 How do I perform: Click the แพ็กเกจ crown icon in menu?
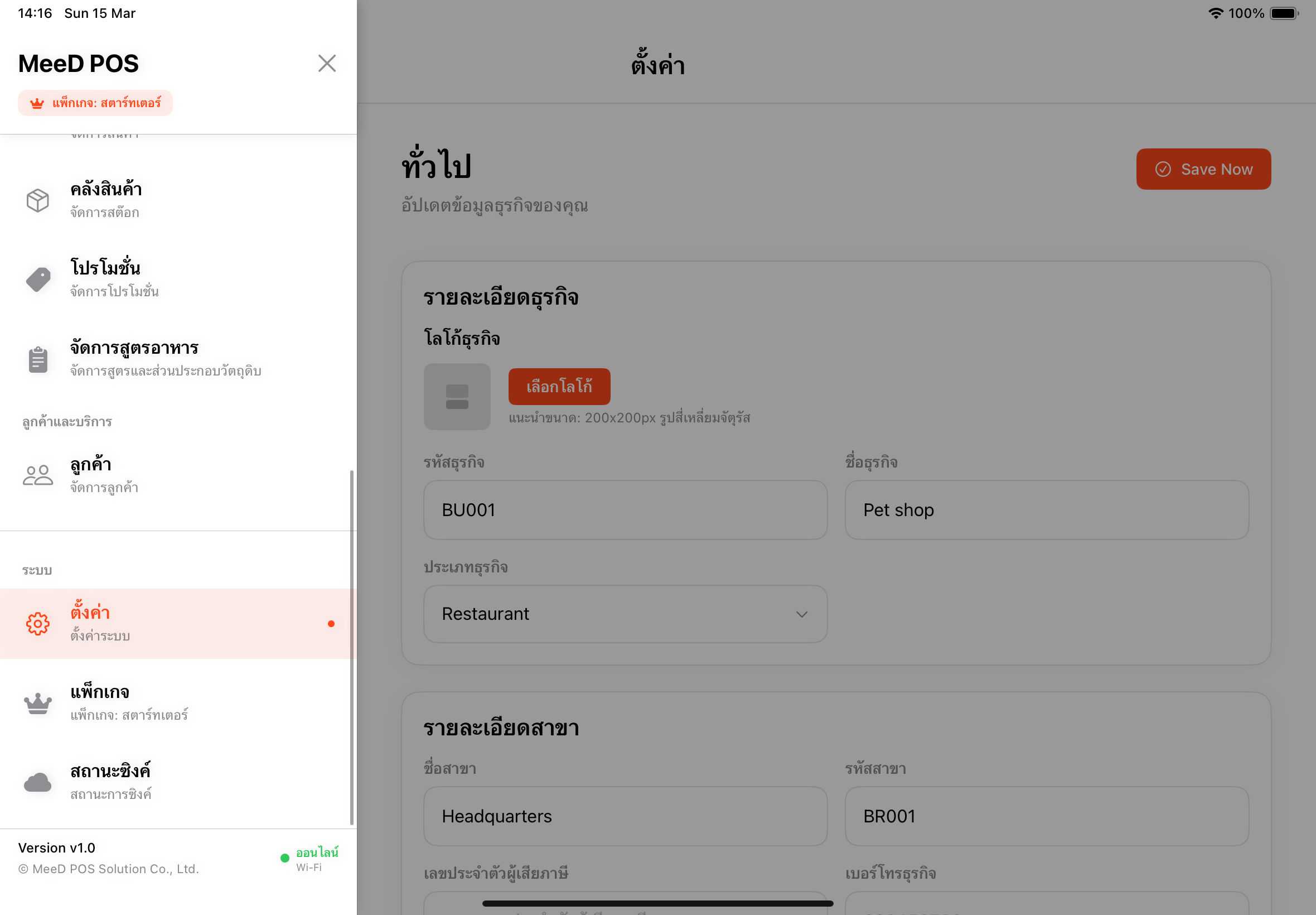tap(38, 703)
